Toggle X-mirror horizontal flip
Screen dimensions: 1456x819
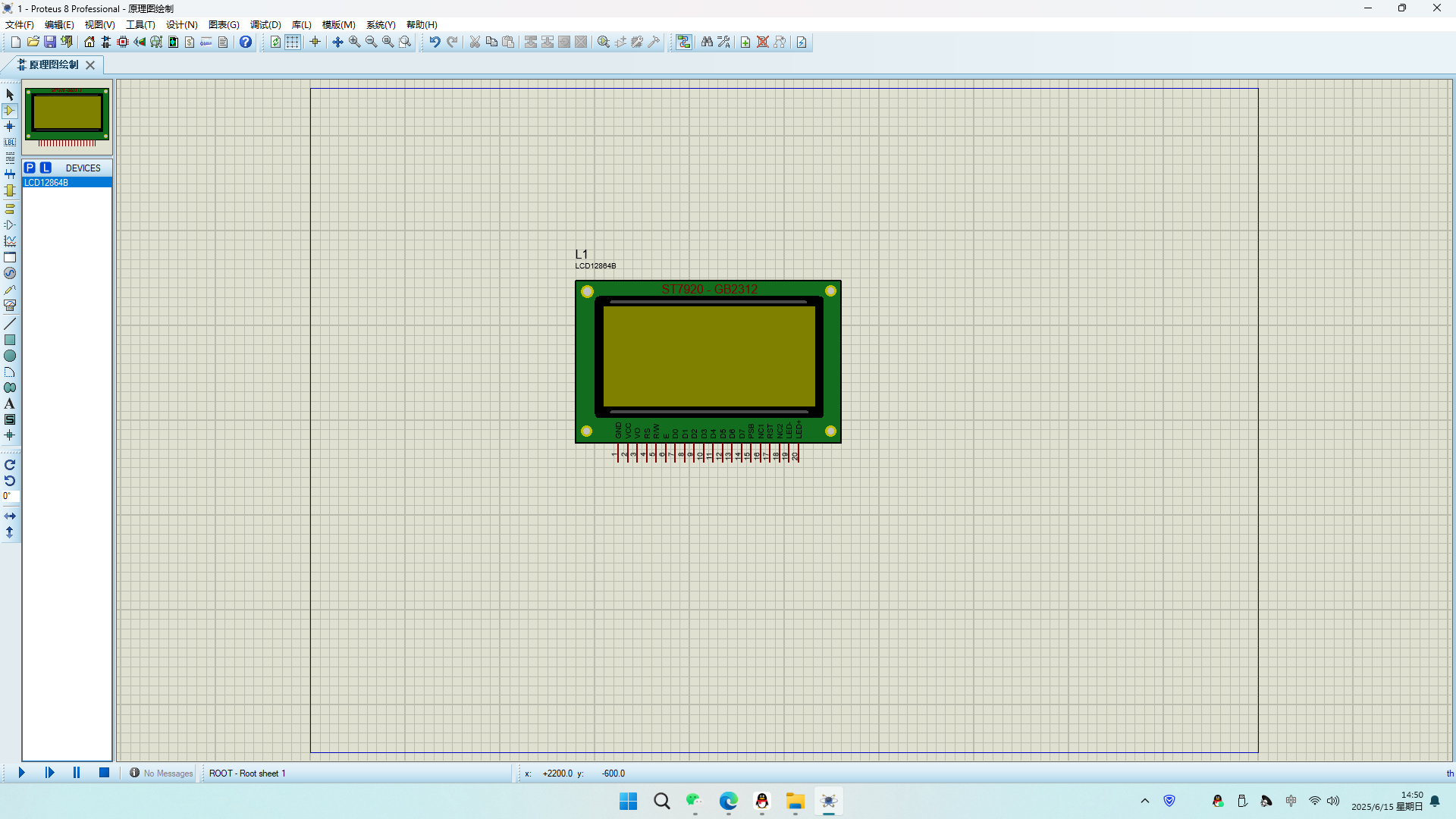click(10, 516)
